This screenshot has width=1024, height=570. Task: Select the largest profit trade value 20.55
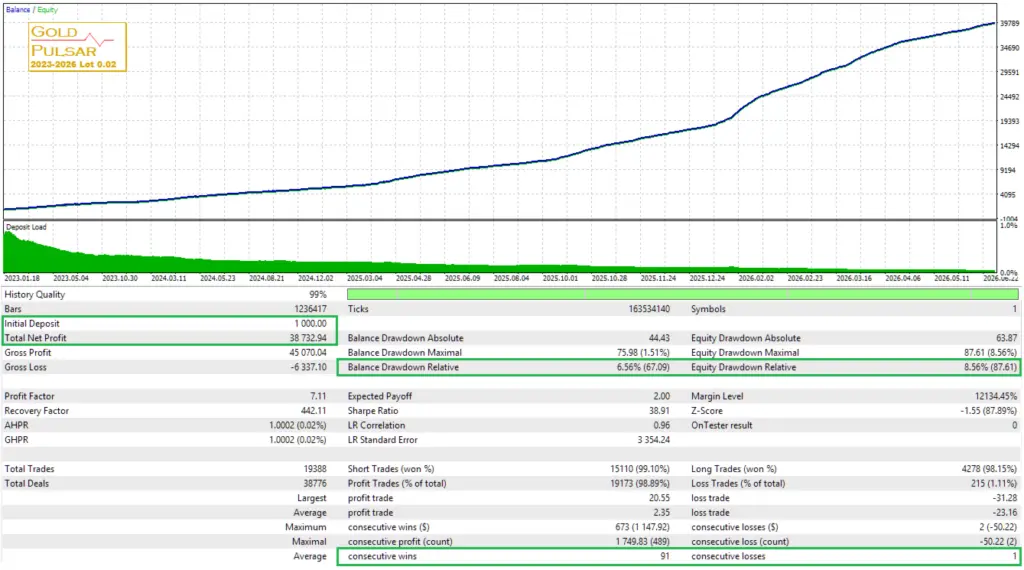coord(659,498)
